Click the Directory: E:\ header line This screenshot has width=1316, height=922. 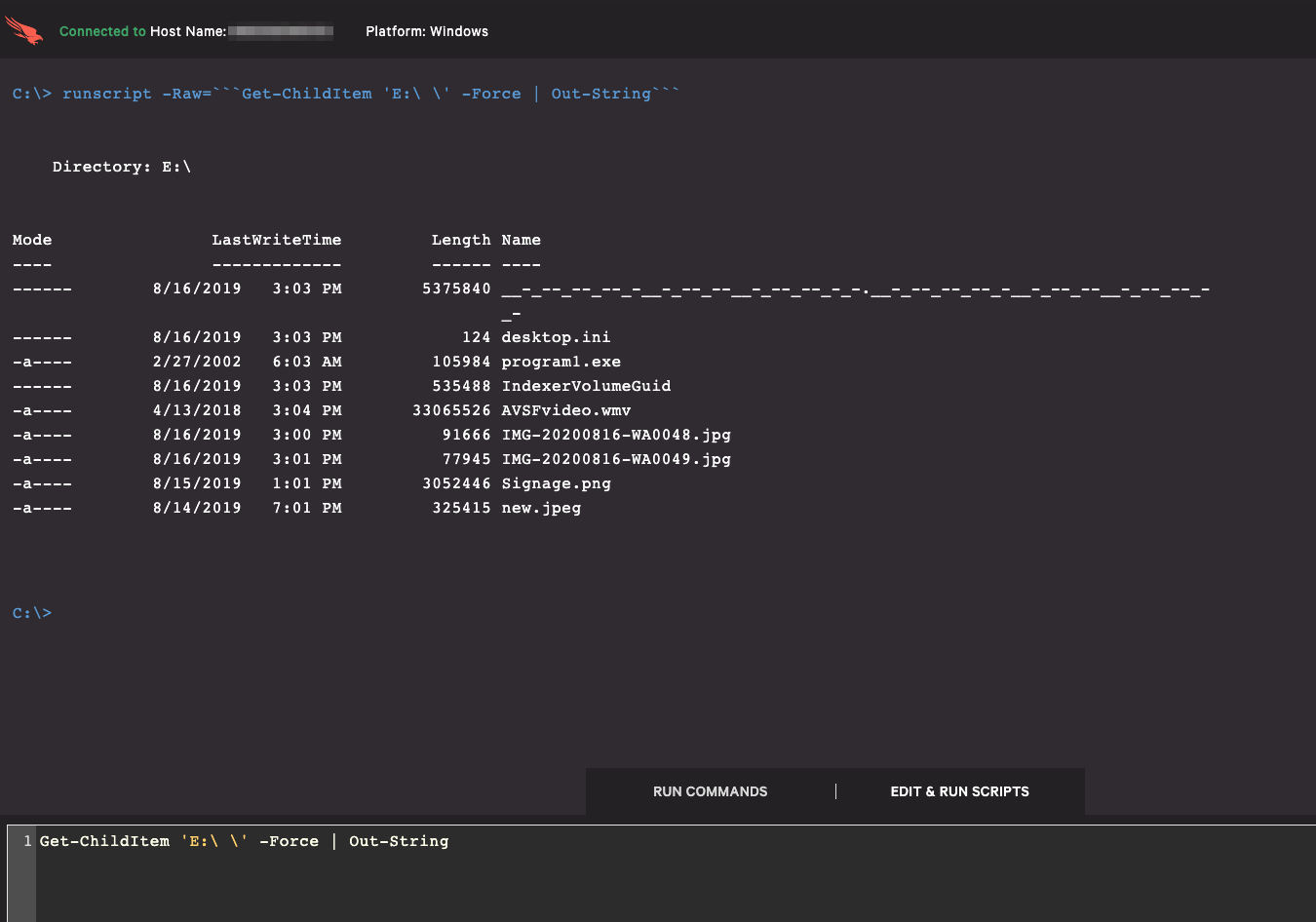(122, 166)
